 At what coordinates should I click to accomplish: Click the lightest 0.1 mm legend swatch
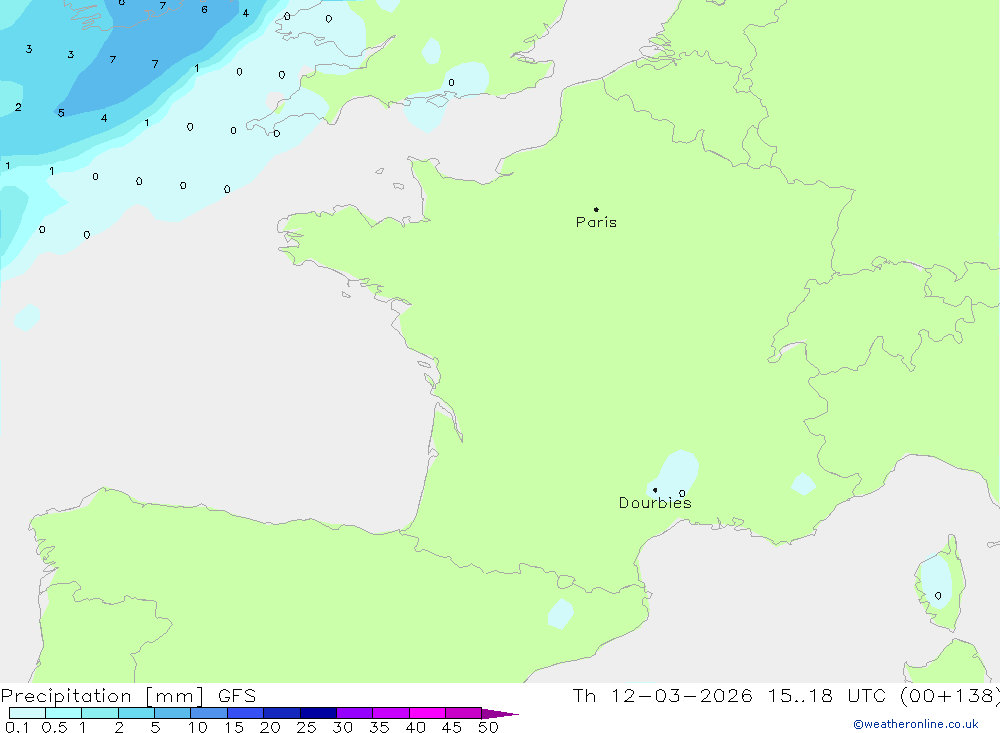point(27,713)
